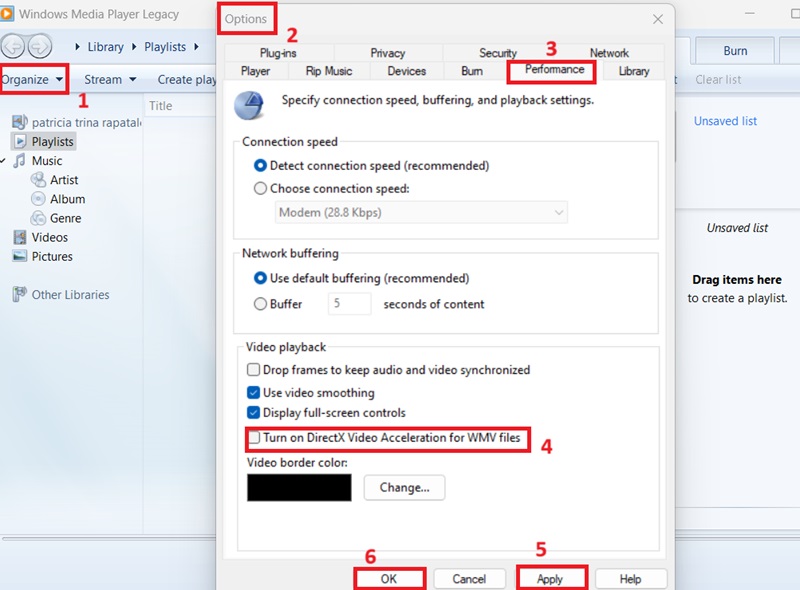Screen dimensions: 800x590
Task: Click the Unsaved list link
Action: (725, 121)
